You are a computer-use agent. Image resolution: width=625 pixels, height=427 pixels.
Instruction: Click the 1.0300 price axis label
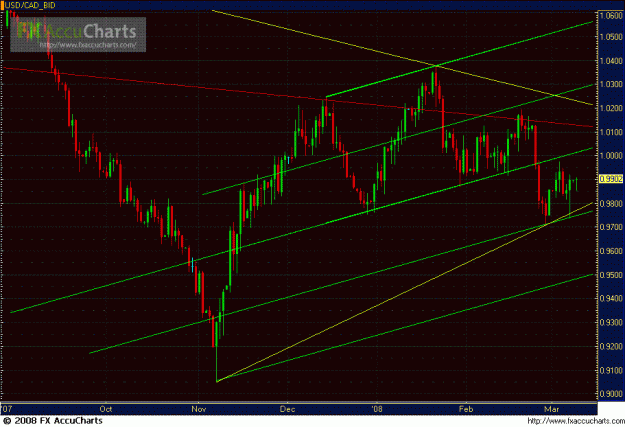[611, 84]
